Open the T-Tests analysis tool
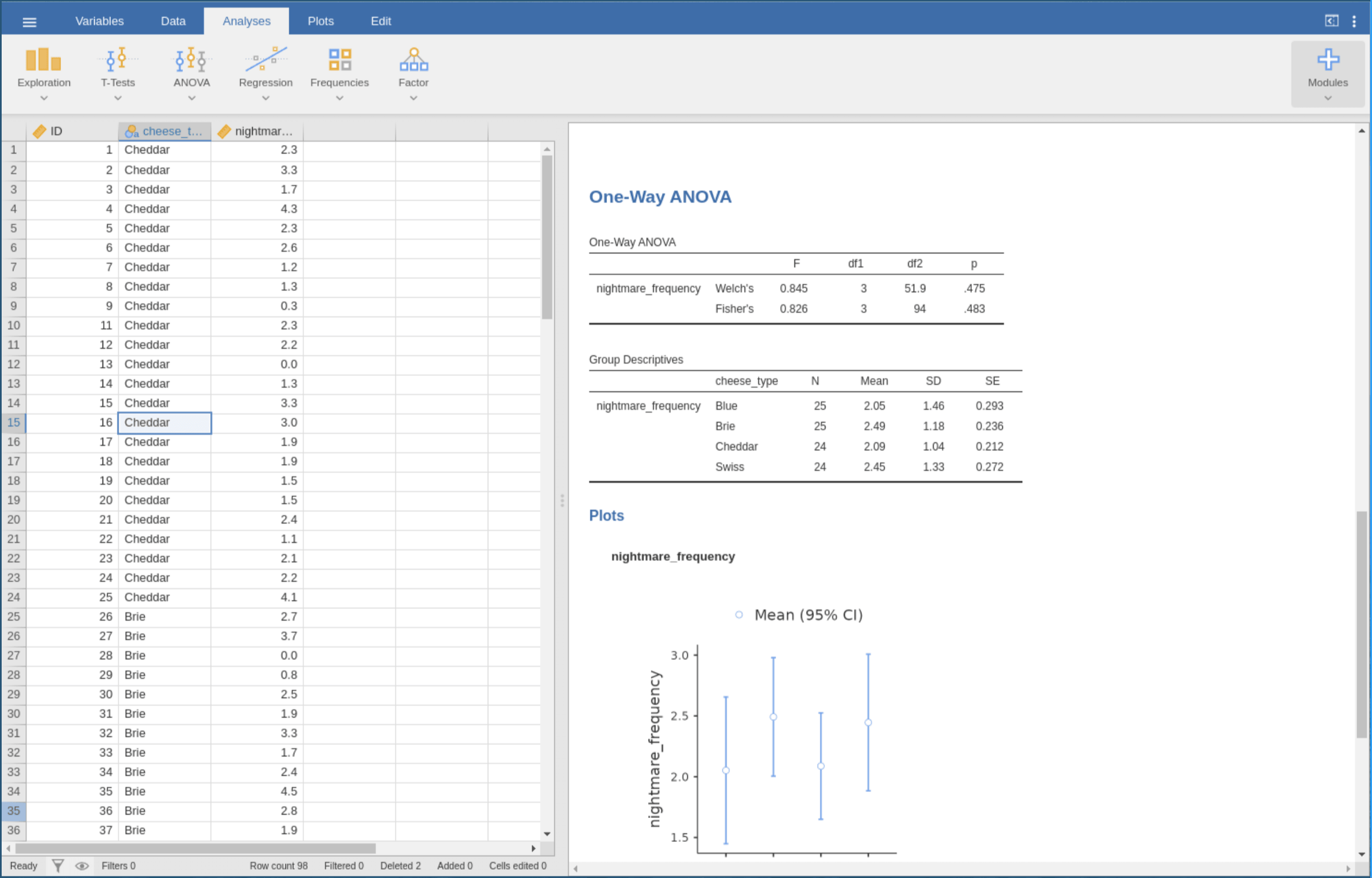The height and width of the screenshot is (878, 1372). (x=118, y=68)
